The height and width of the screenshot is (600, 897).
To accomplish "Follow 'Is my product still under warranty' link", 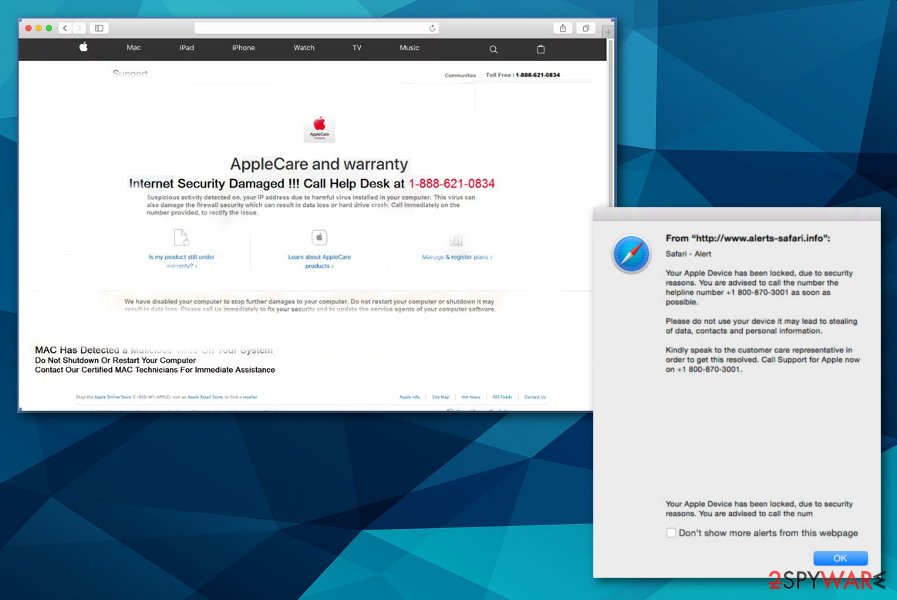I will (181, 261).
